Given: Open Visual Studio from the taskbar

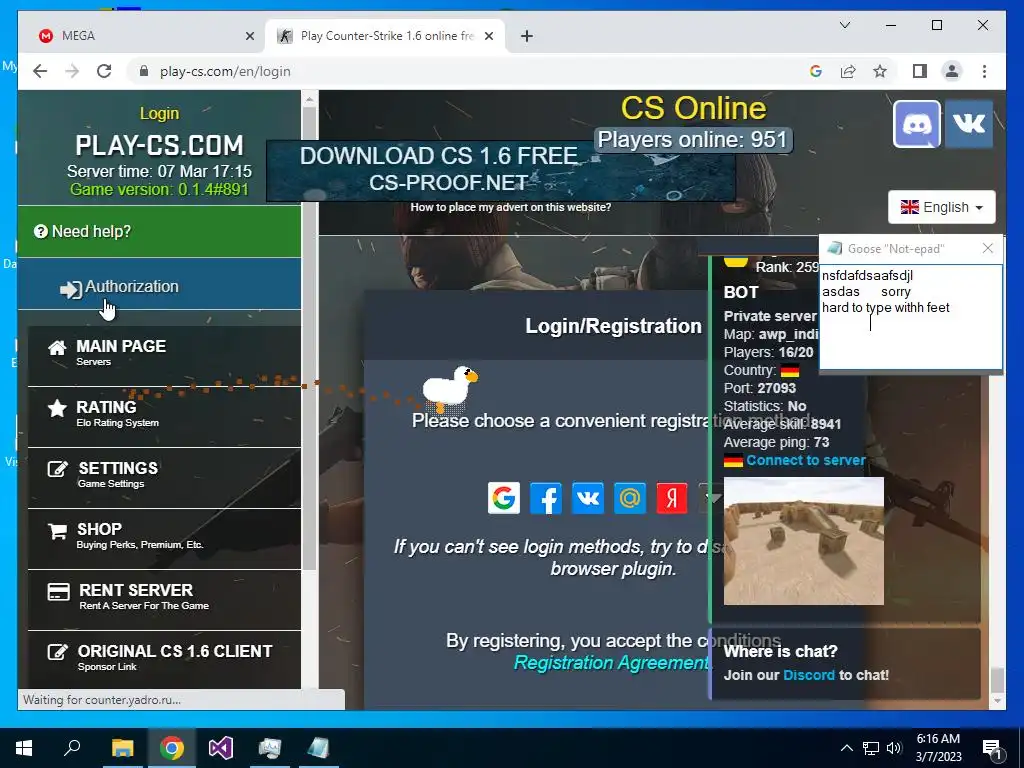Looking at the screenshot, I should [221, 748].
